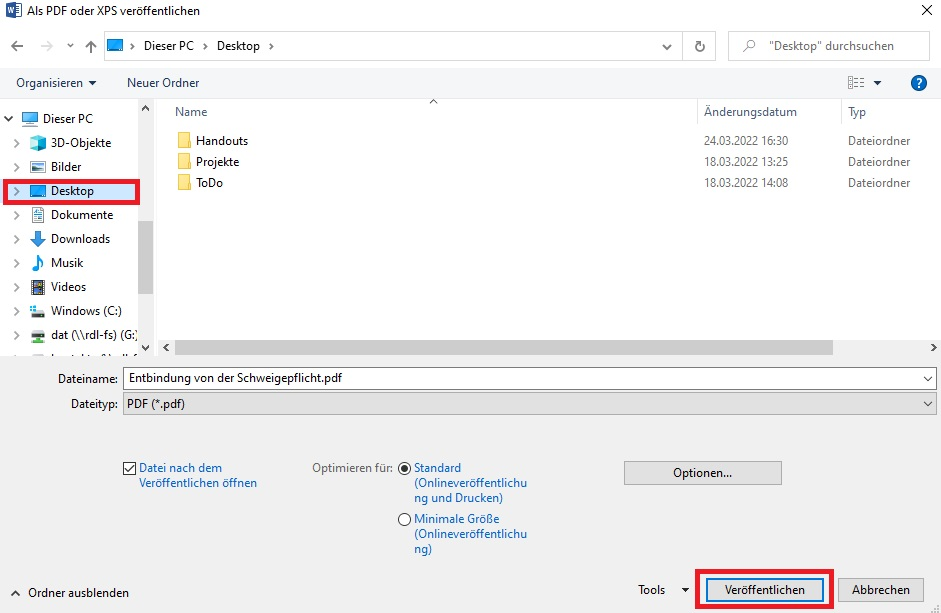Open the Organisieren menu

coord(56,83)
